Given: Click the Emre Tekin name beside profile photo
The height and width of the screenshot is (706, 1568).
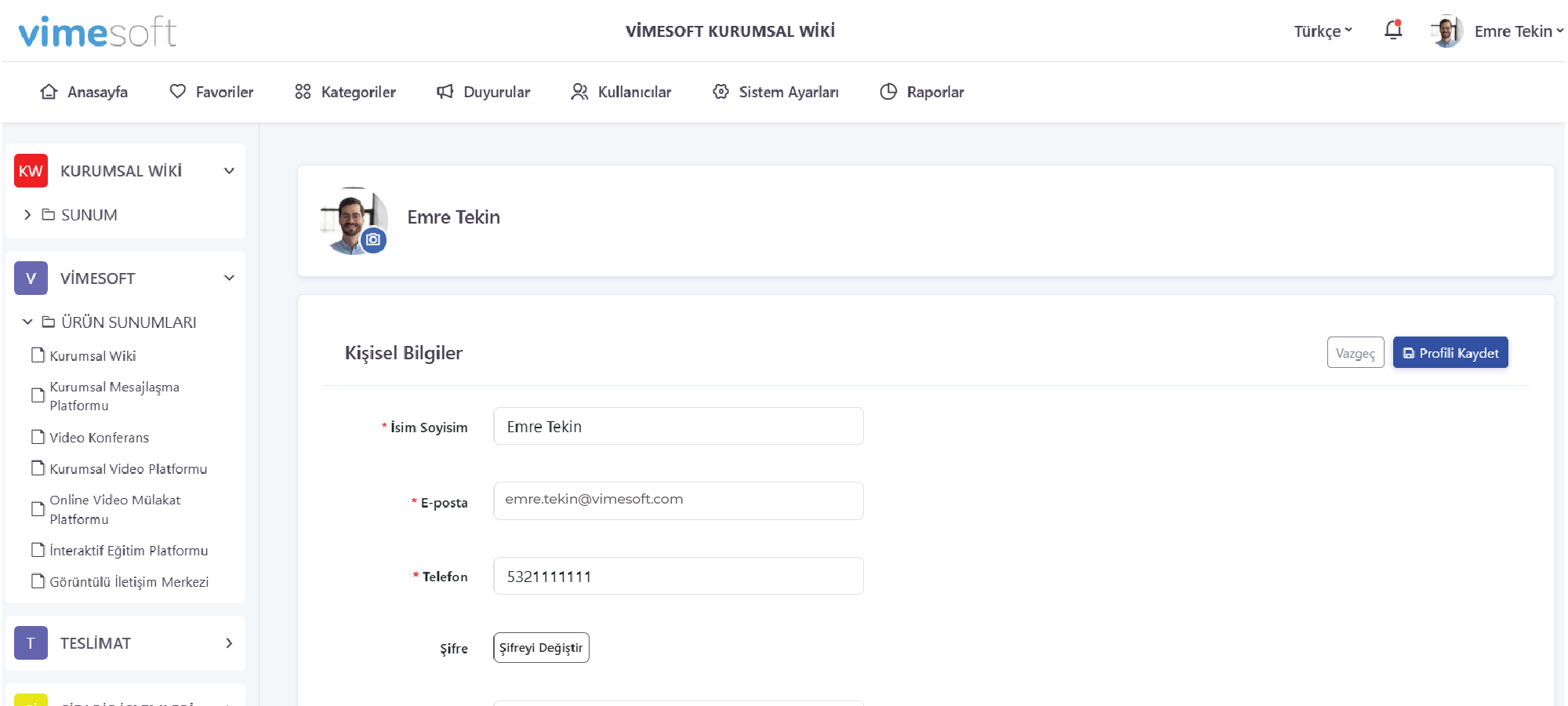Looking at the screenshot, I should point(453,217).
